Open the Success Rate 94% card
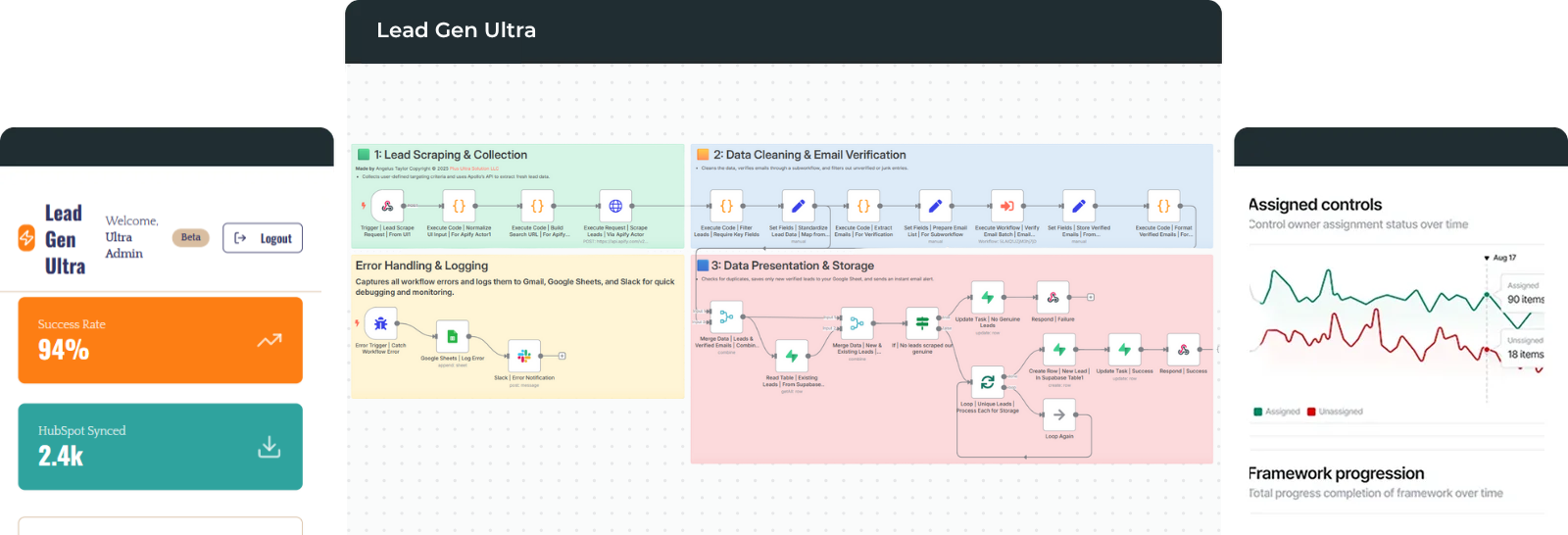Image resolution: width=1568 pixels, height=535 pixels. coord(161,340)
